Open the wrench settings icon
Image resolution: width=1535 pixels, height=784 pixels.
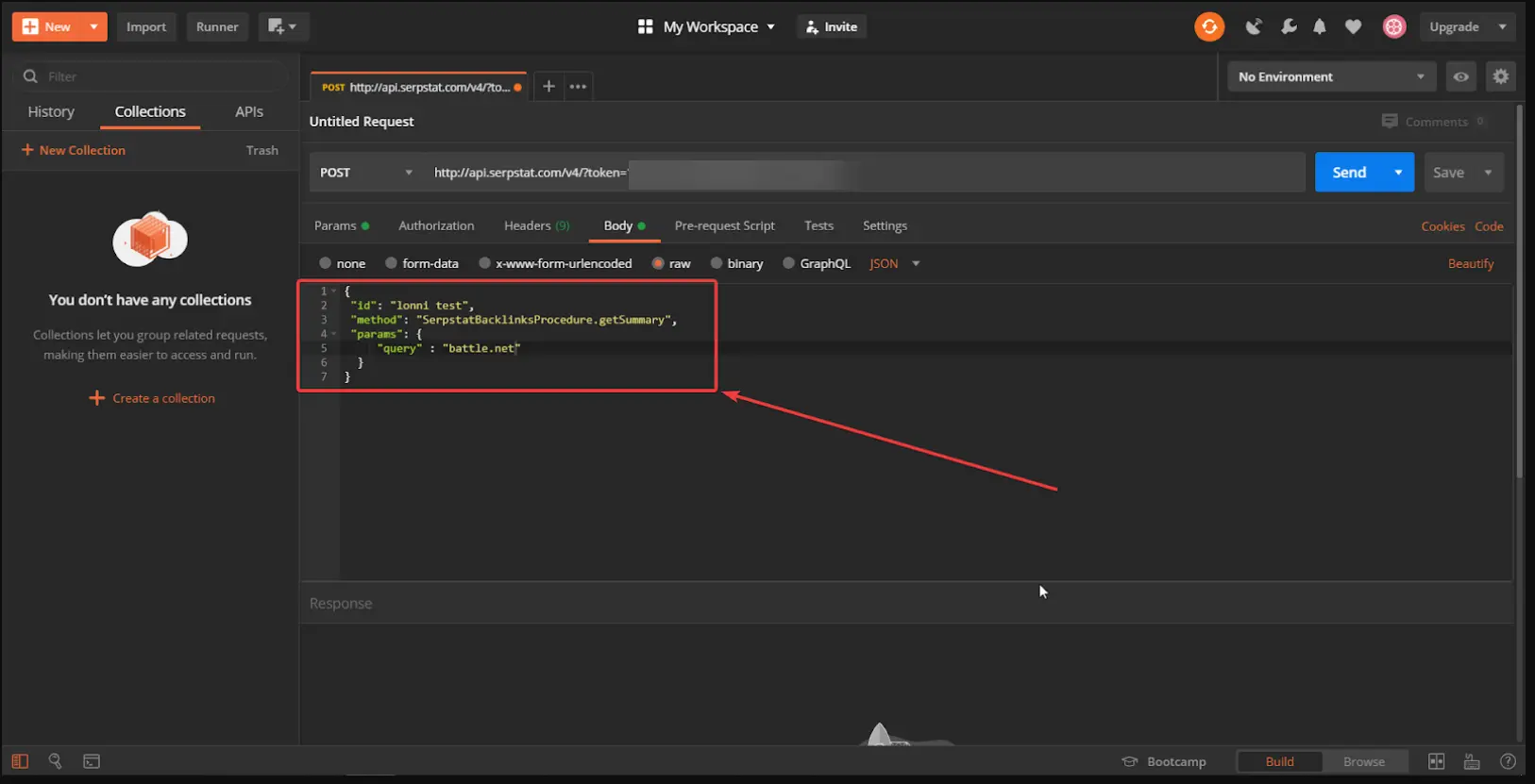point(1289,26)
